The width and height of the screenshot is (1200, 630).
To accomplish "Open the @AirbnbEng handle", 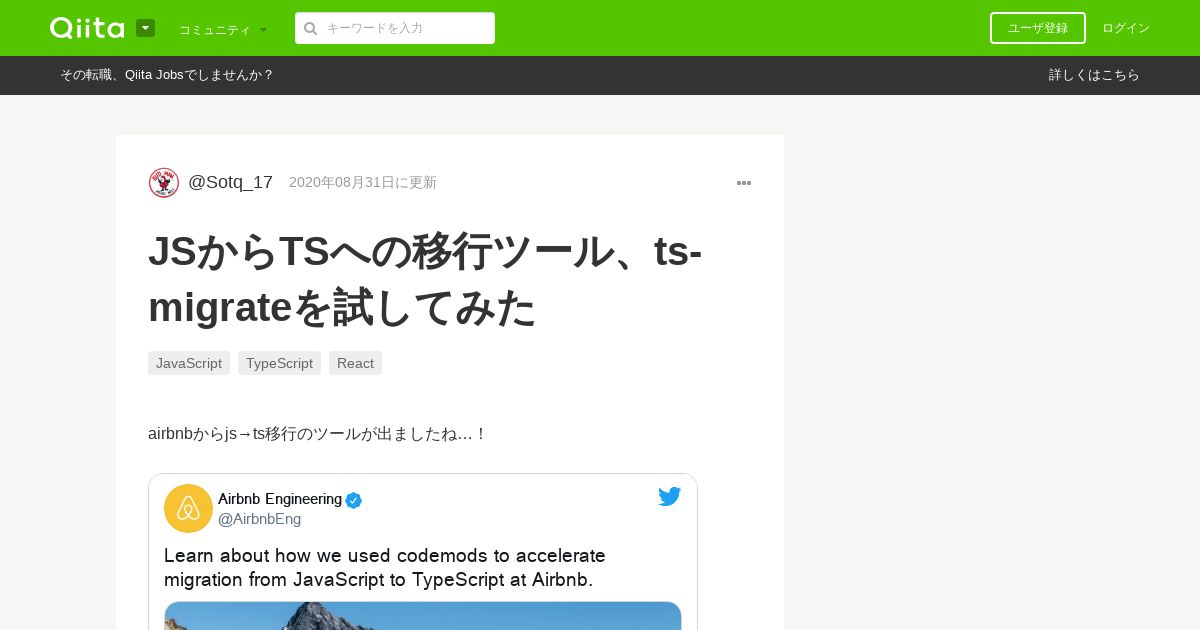I will (259, 519).
